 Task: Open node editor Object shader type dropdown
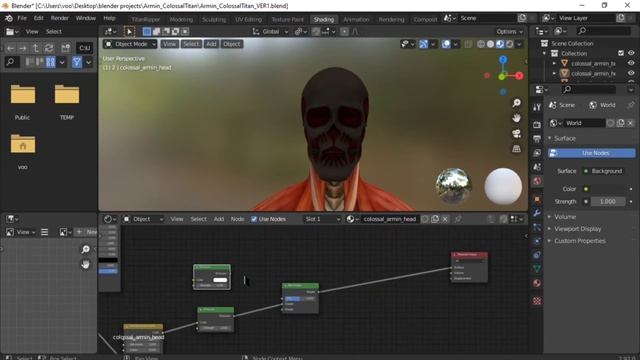tap(143, 219)
